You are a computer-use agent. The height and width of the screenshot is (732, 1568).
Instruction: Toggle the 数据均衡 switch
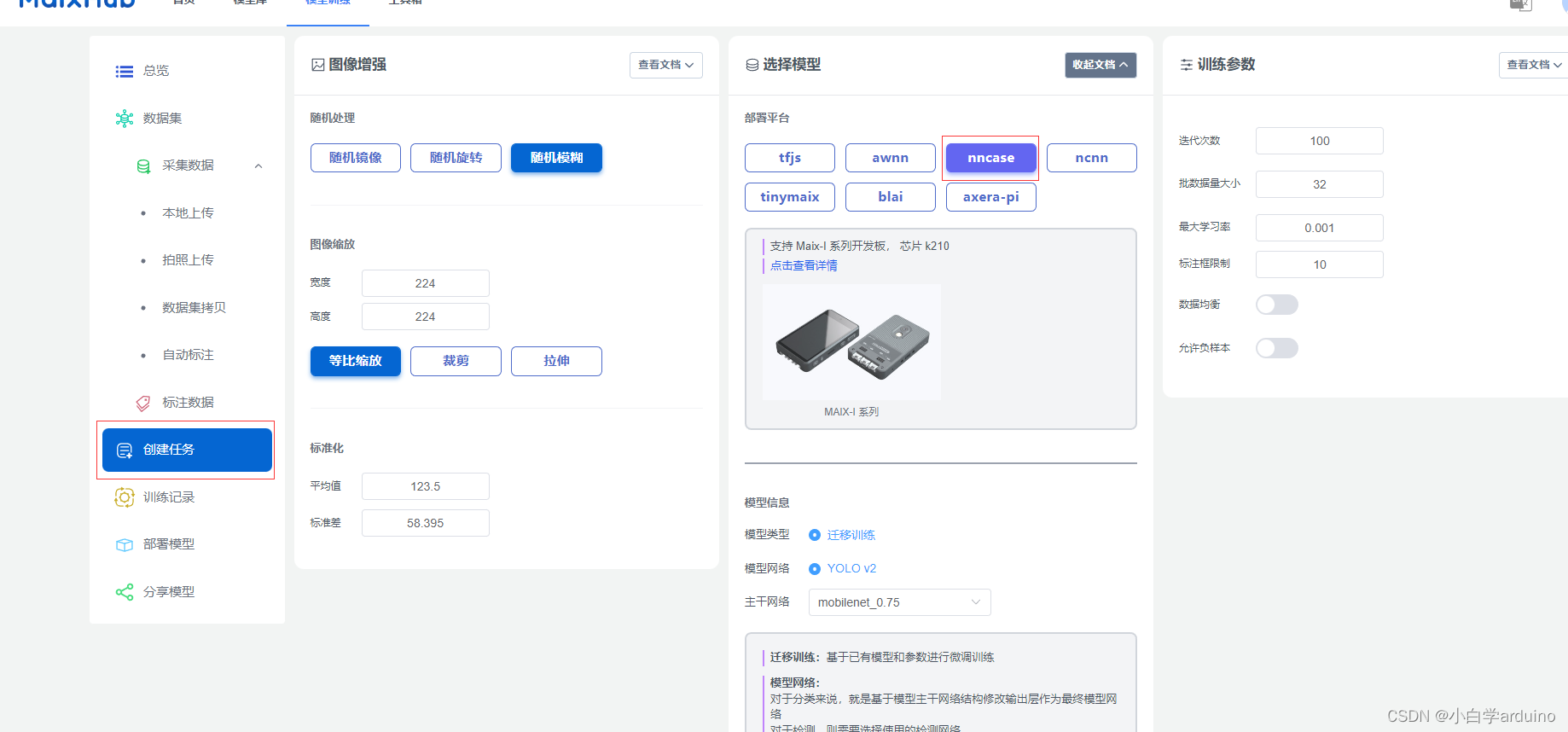1277,305
